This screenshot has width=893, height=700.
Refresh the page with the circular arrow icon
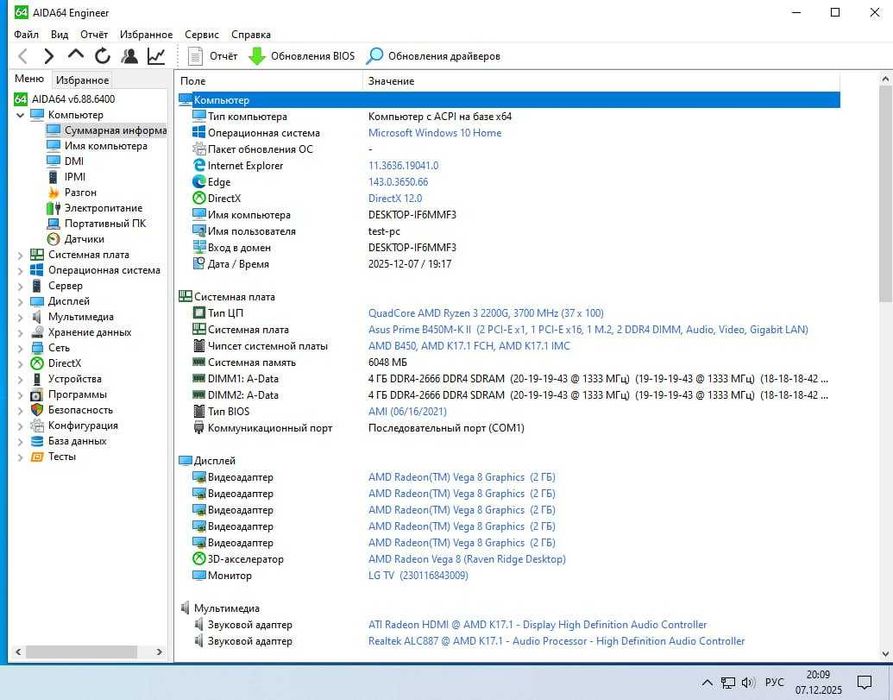coord(103,56)
